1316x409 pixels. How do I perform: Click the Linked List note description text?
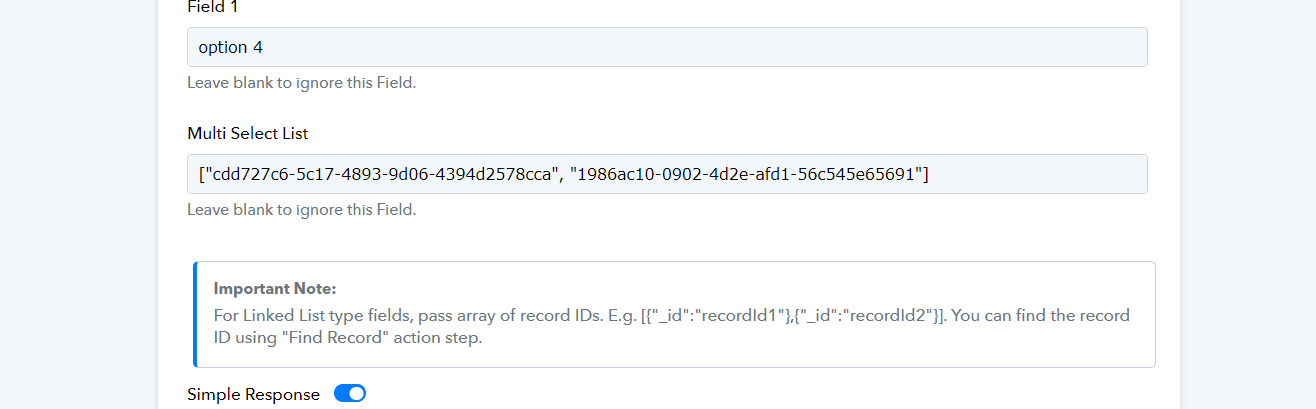coord(672,327)
